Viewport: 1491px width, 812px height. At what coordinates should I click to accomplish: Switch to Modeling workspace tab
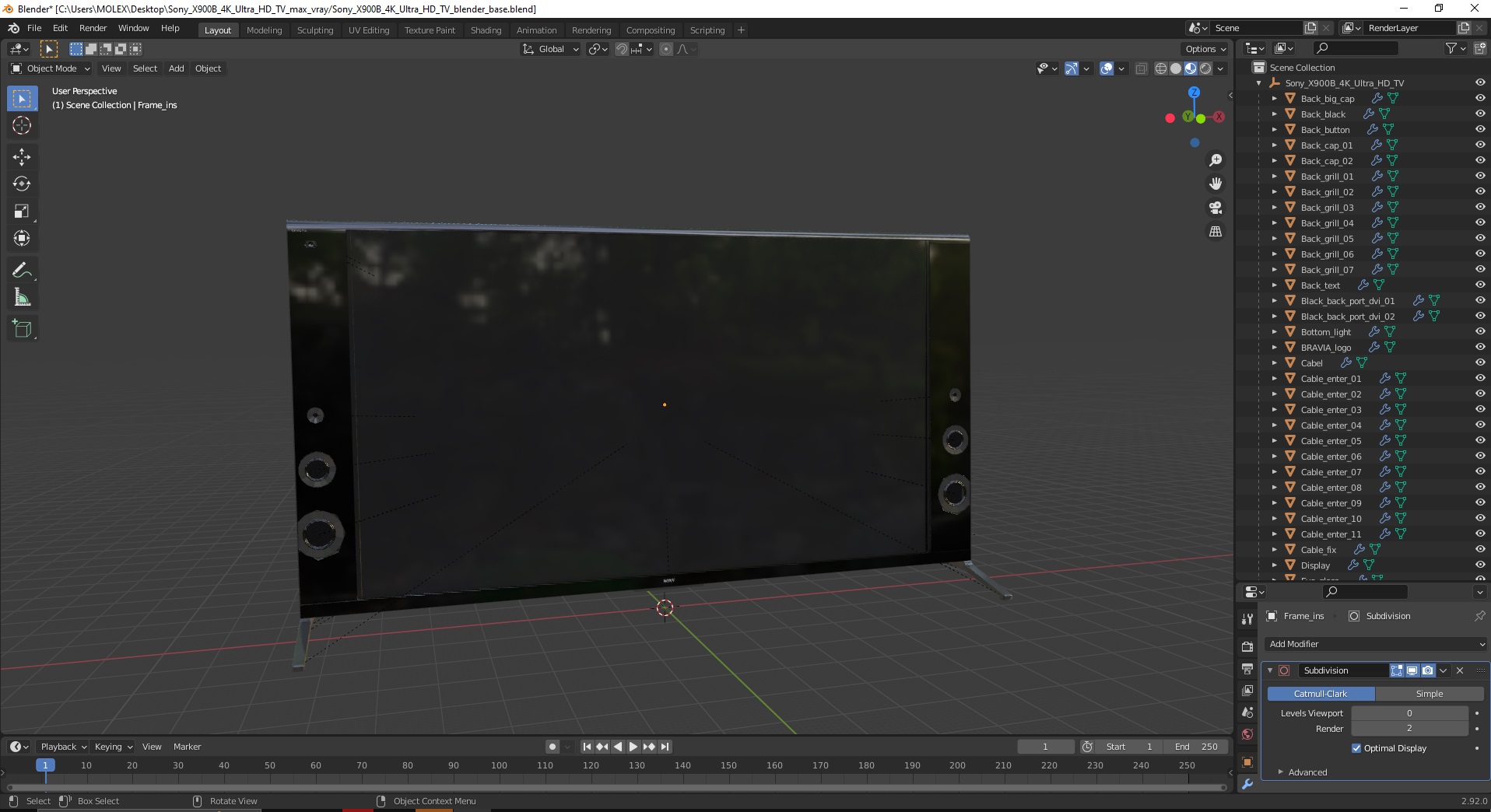(x=264, y=30)
